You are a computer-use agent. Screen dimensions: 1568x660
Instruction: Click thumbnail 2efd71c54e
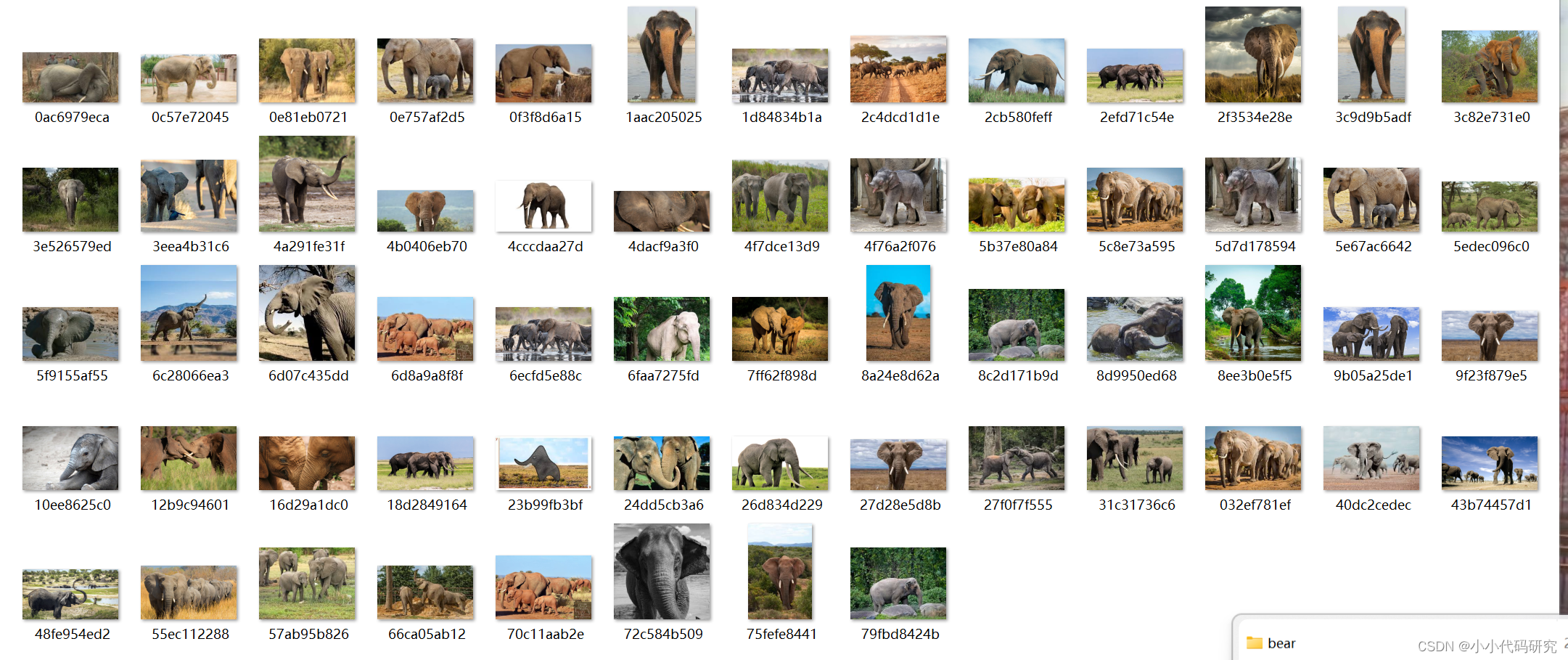tap(1135, 76)
